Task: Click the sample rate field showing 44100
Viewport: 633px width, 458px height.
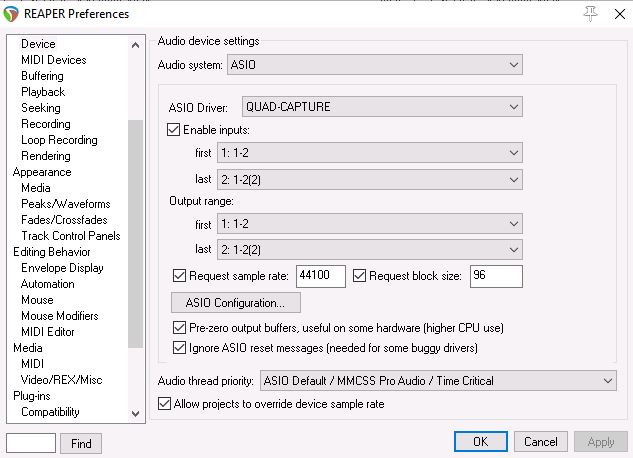Action: 321,276
